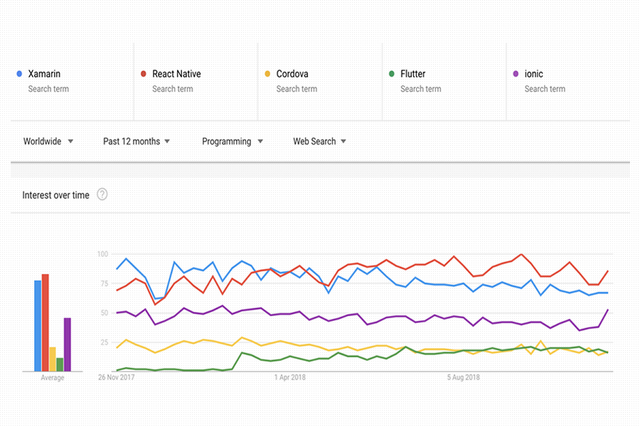Image resolution: width=640 pixels, height=427 pixels.
Task: Expand the Web Search type dropdown
Action: click(x=319, y=141)
